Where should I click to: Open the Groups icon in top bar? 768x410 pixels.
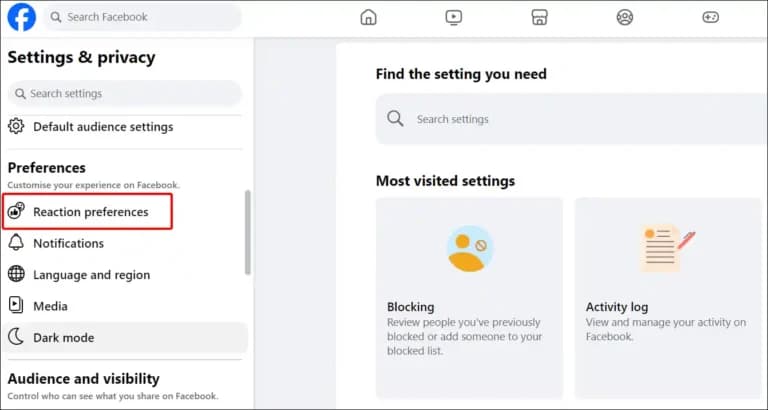pyautogui.click(x=624, y=17)
